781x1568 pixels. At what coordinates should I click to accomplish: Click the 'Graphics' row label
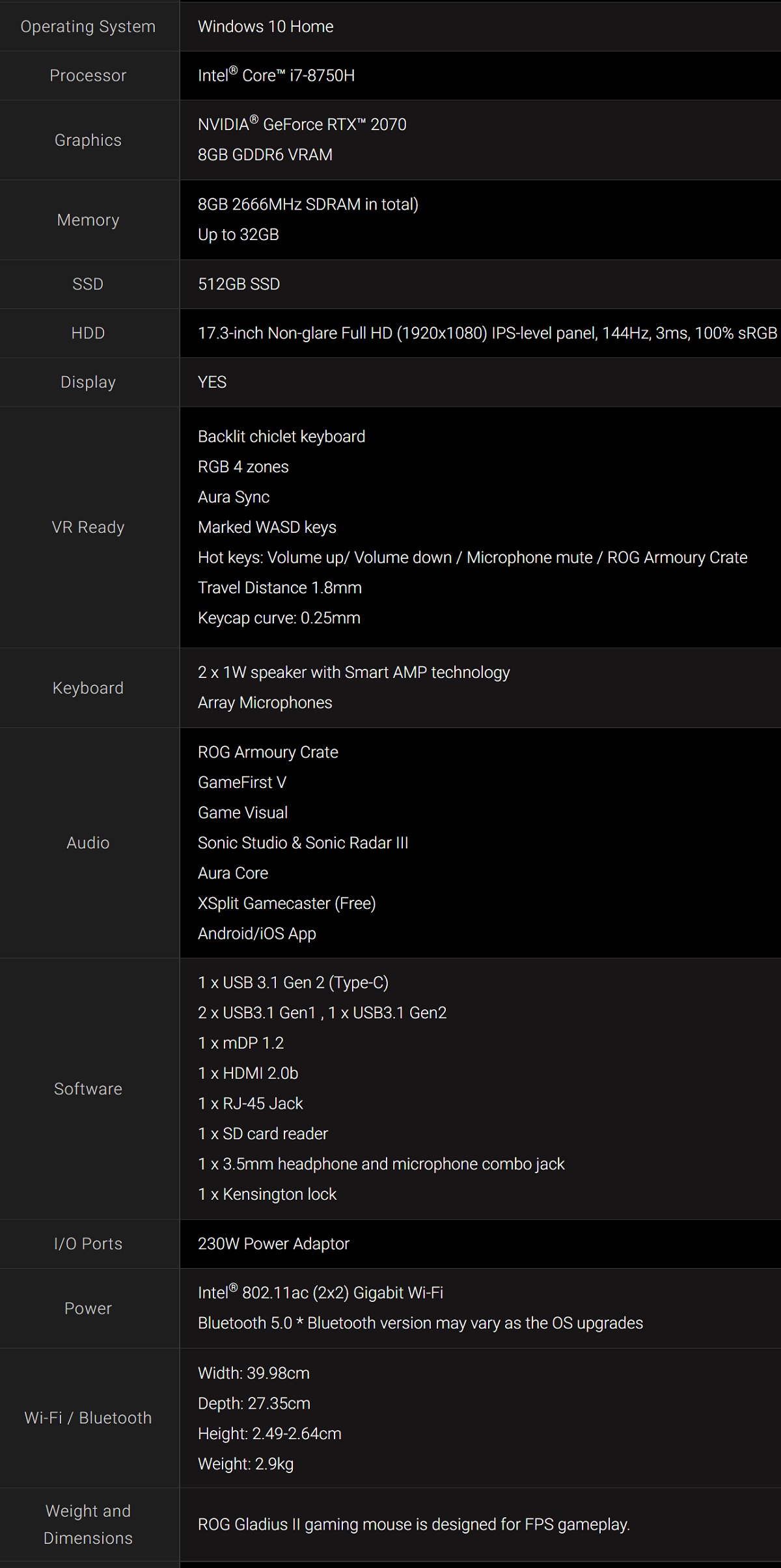coord(88,140)
